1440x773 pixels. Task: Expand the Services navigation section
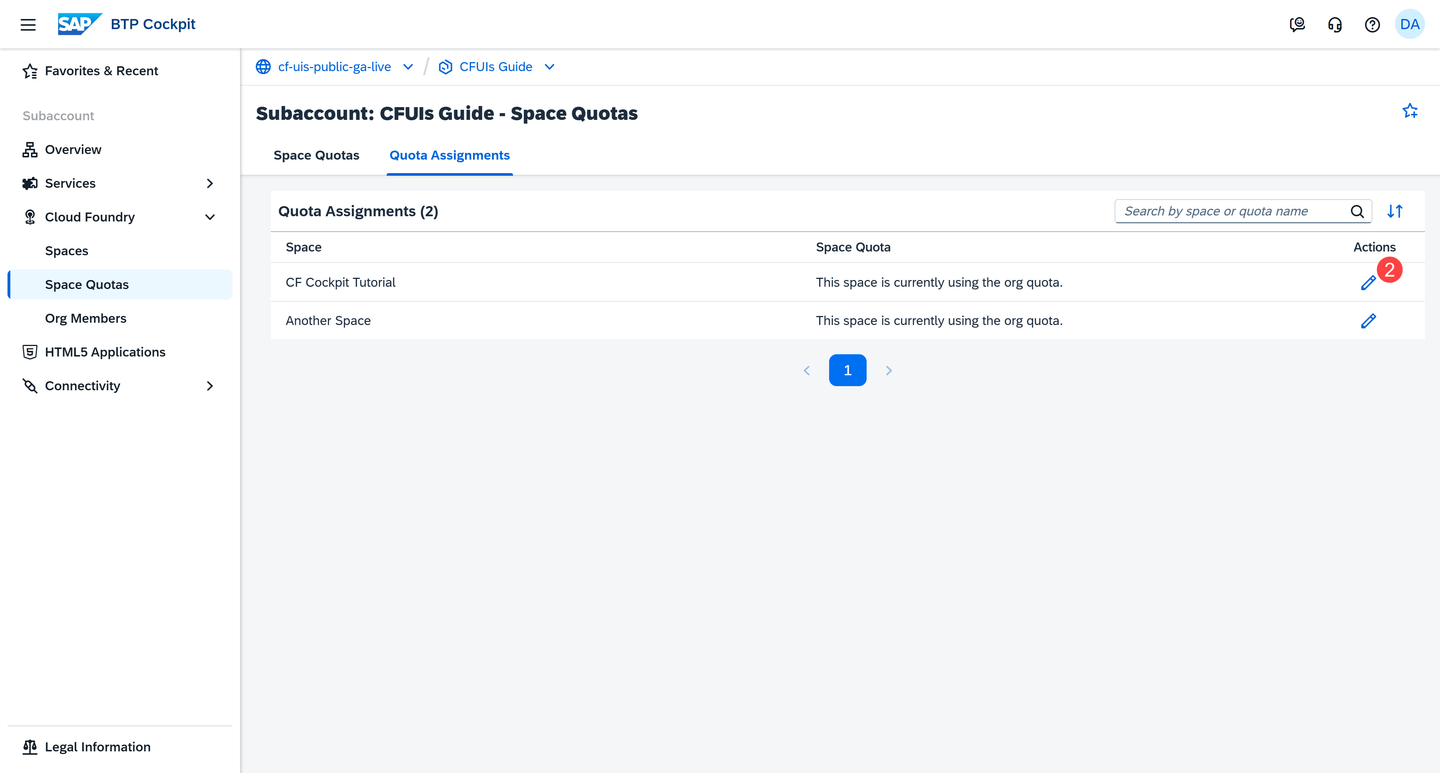[x=210, y=184]
